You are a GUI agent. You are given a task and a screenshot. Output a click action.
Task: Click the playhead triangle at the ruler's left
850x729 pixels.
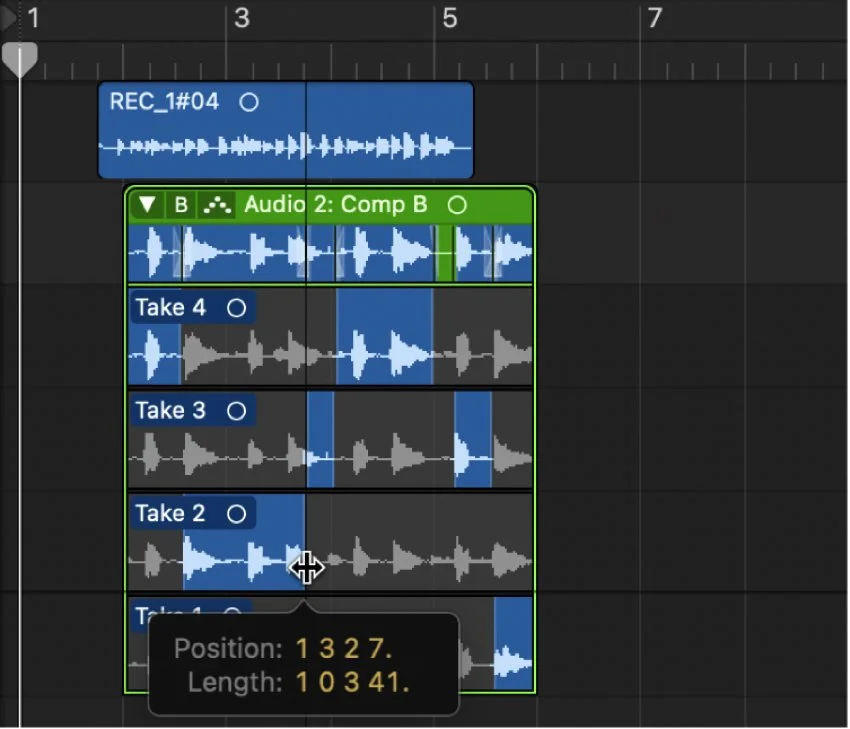pyautogui.click(x=22, y=58)
